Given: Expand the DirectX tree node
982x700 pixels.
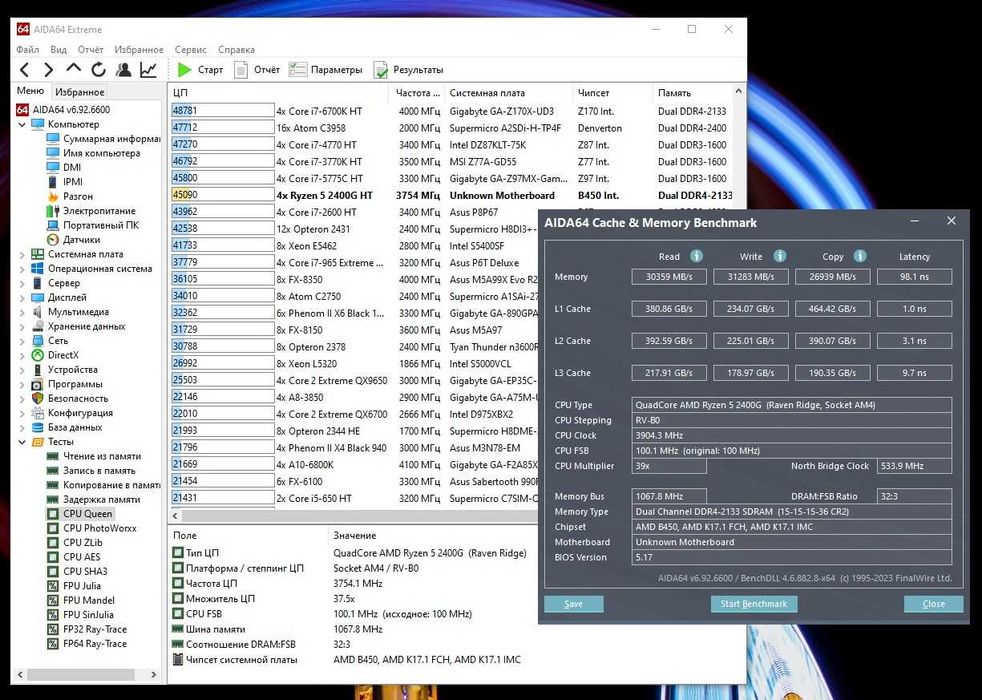Looking at the screenshot, I should tap(22, 355).
